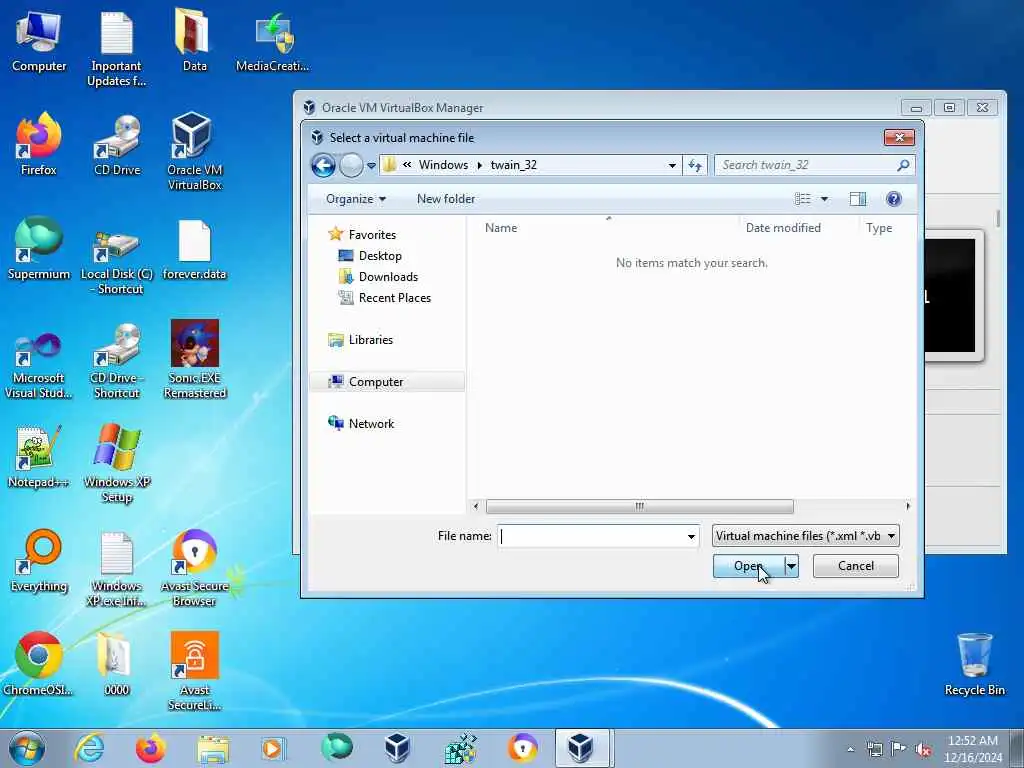Expand the address bar path dropdown
This screenshot has width=1024, height=768.
672,165
